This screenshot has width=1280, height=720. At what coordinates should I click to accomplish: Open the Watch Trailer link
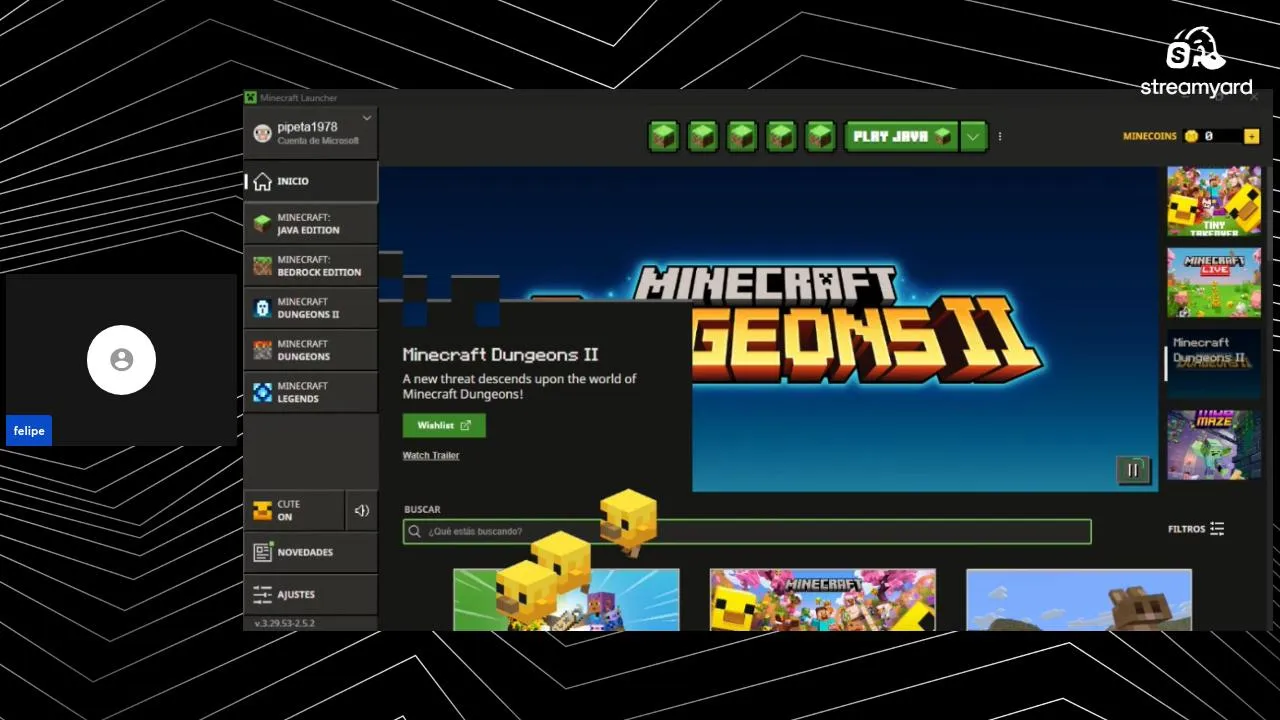coord(431,455)
